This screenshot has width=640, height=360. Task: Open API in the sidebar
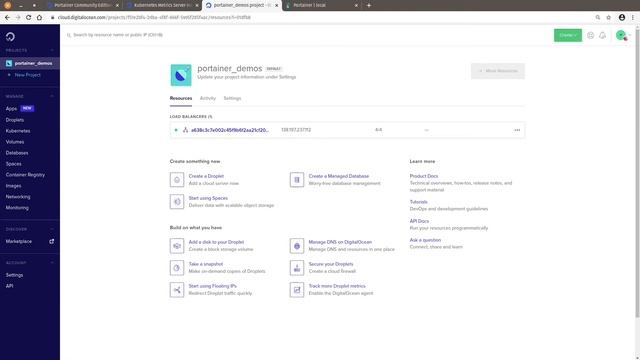[9, 286]
